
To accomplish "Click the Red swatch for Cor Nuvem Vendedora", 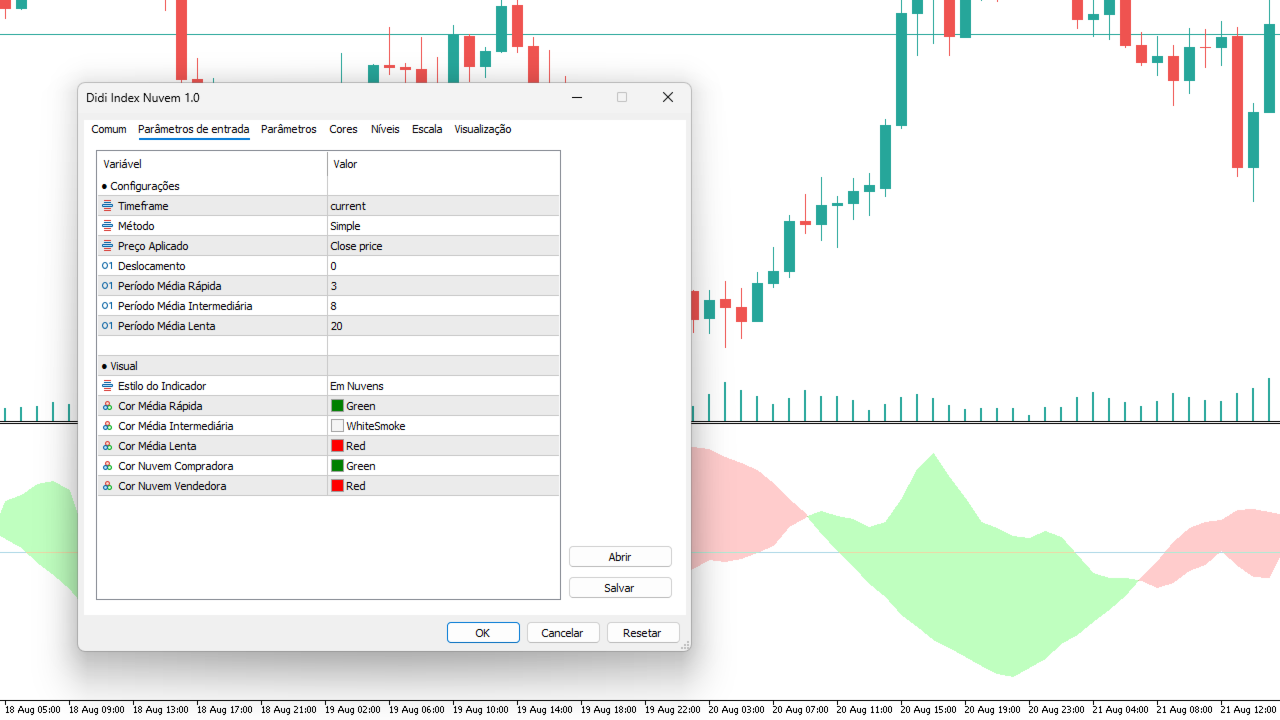I will 338,486.
